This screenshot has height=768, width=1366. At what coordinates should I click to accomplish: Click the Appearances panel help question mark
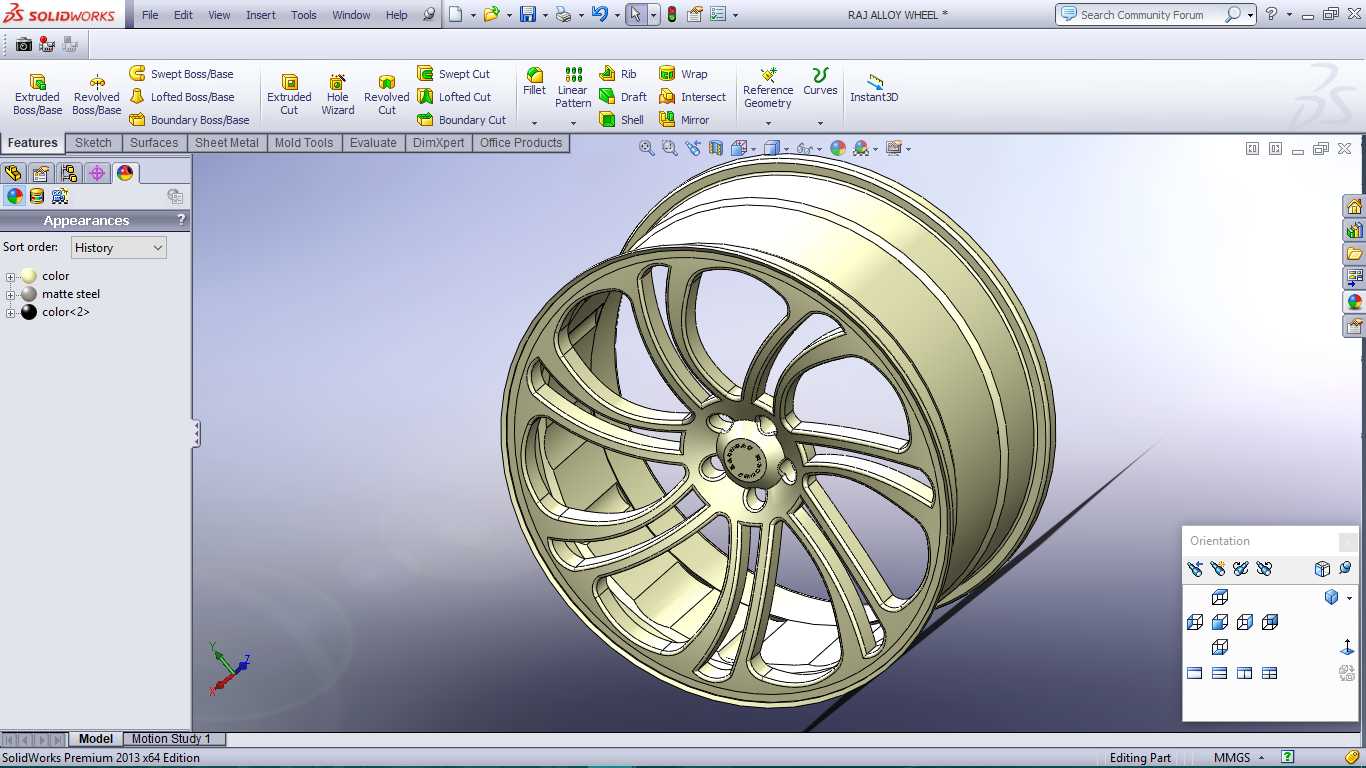point(181,220)
